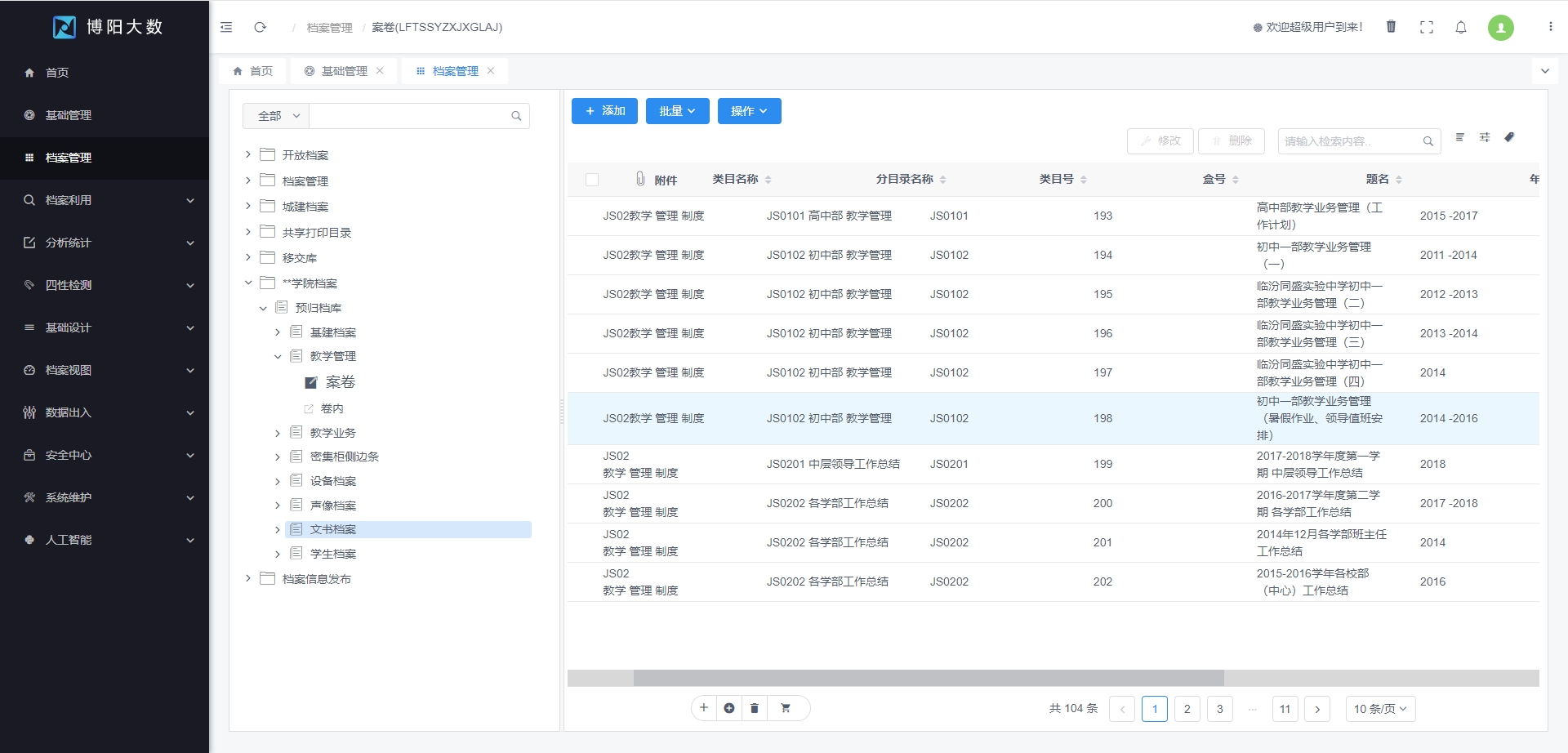The image size is (1568, 753).
Task: Click the tag icon above the table
Action: coord(1509,137)
